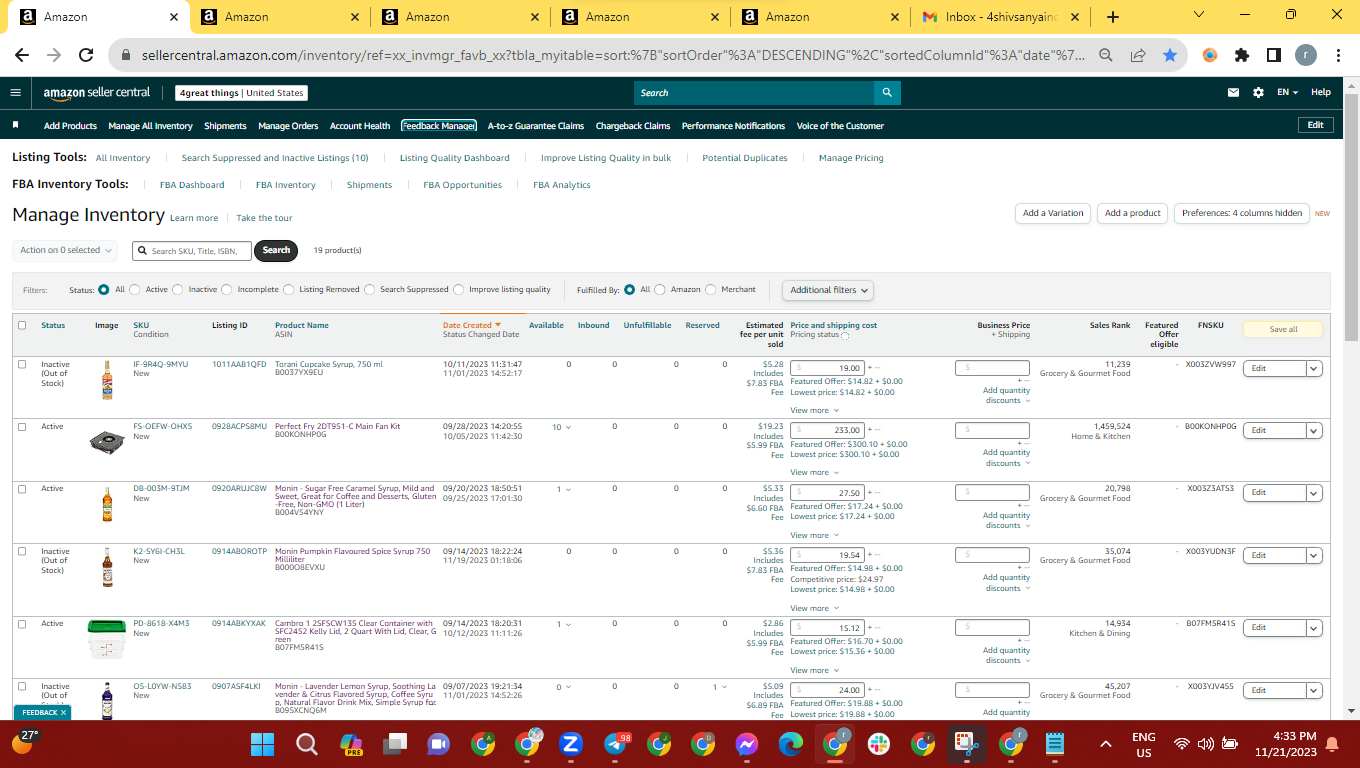Expand Add quantity discounts for Perfect Fry Fan Kit
The height and width of the screenshot is (768, 1360).
(1006, 458)
